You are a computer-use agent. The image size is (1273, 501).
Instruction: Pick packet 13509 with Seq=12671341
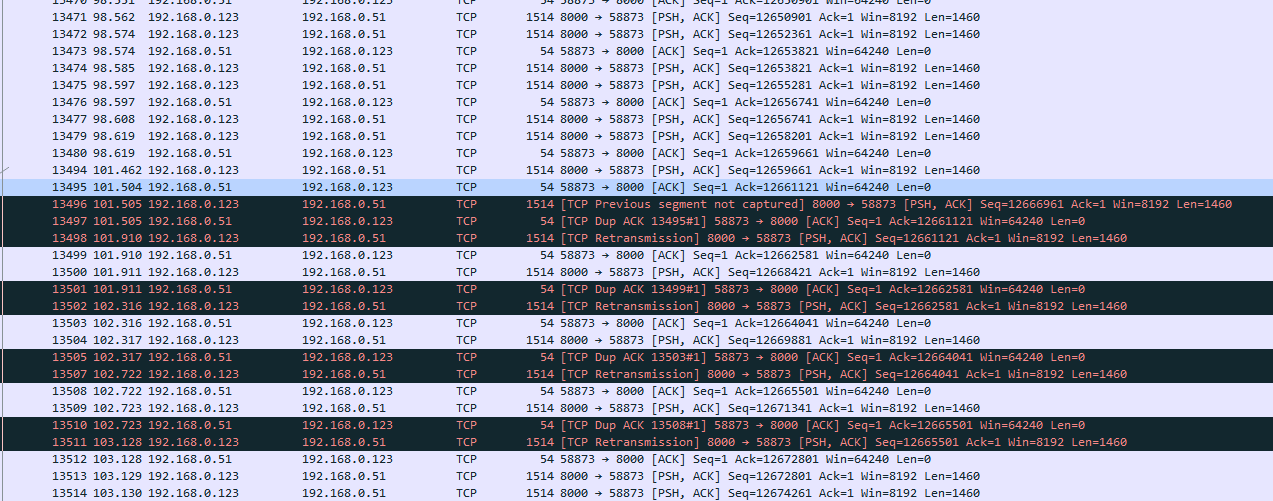pos(640,408)
